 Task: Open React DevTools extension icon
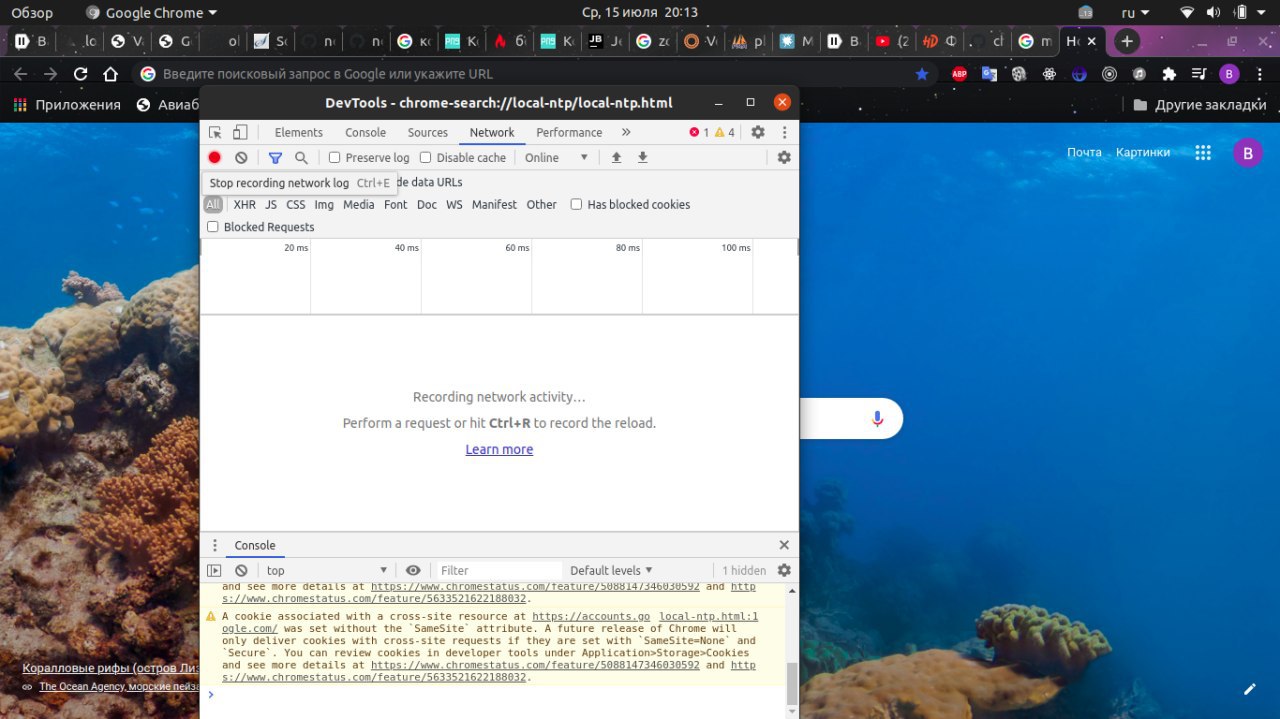coord(1049,74)
